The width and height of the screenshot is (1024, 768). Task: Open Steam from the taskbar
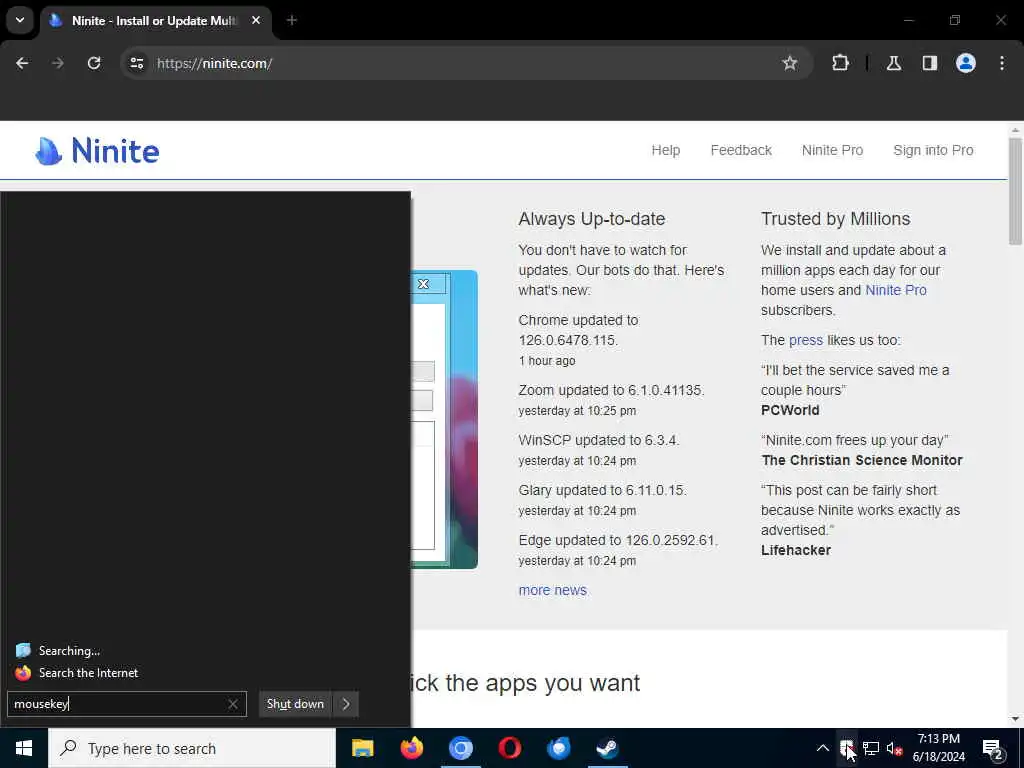tap(607, 748)
